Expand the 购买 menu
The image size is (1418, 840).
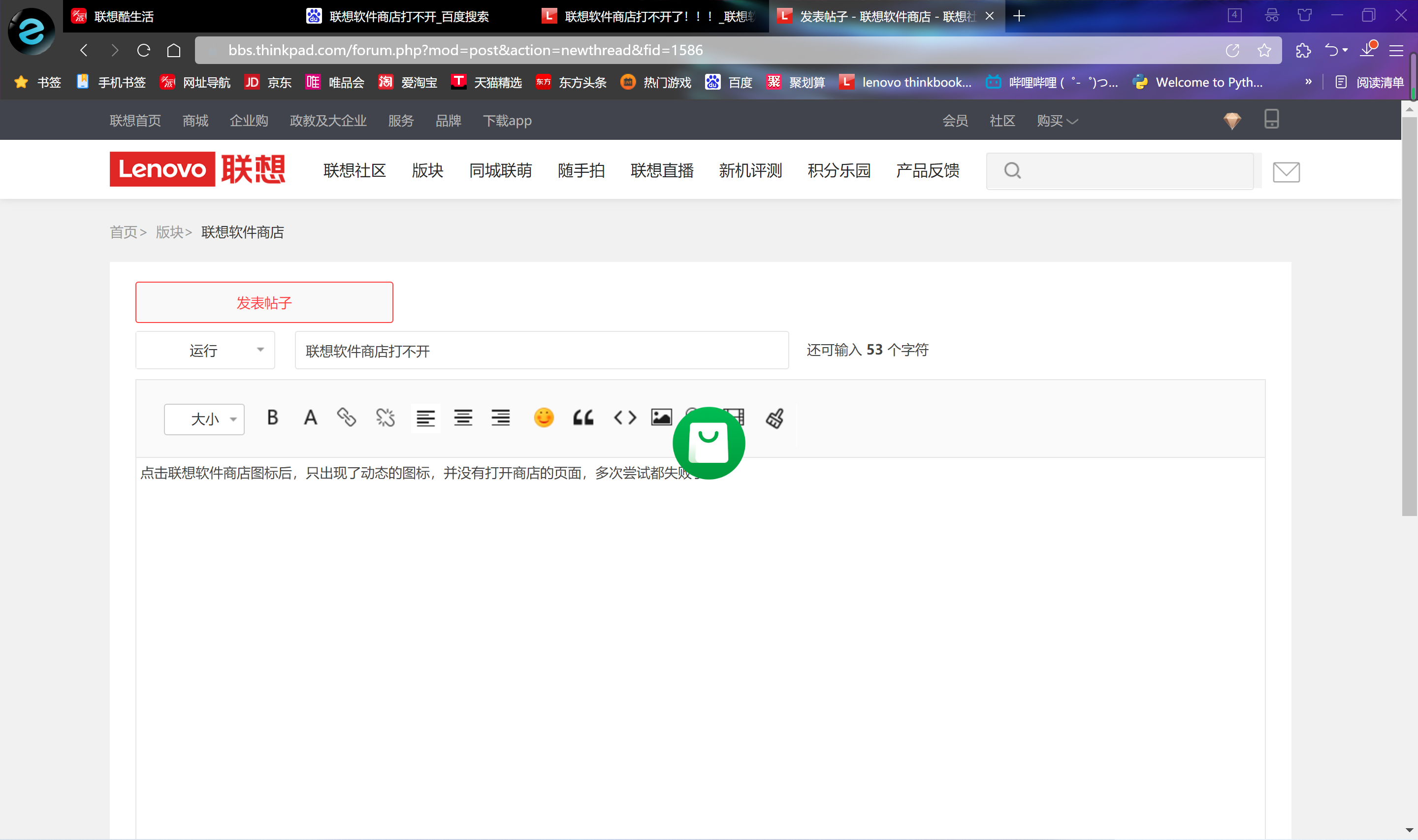coord(1057,121)
